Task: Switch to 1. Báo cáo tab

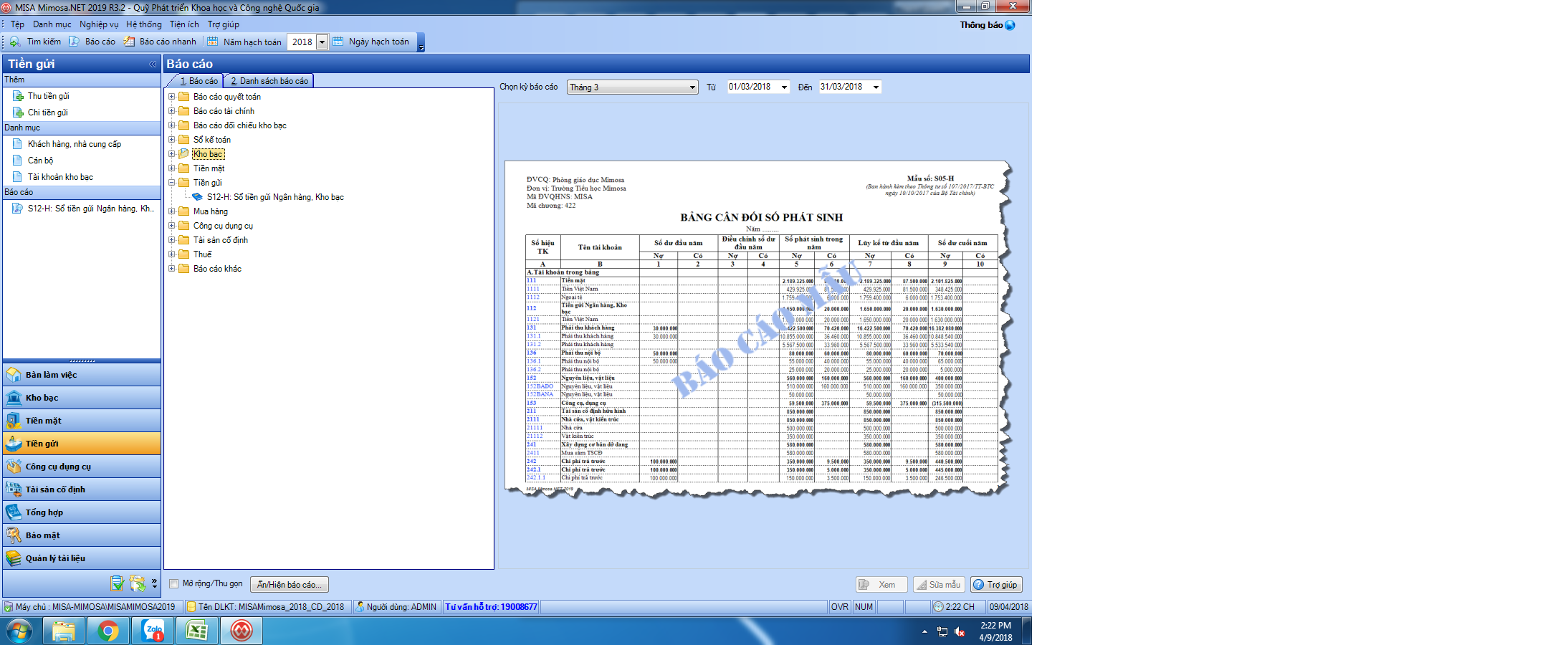Action: [x=199, y=81]
